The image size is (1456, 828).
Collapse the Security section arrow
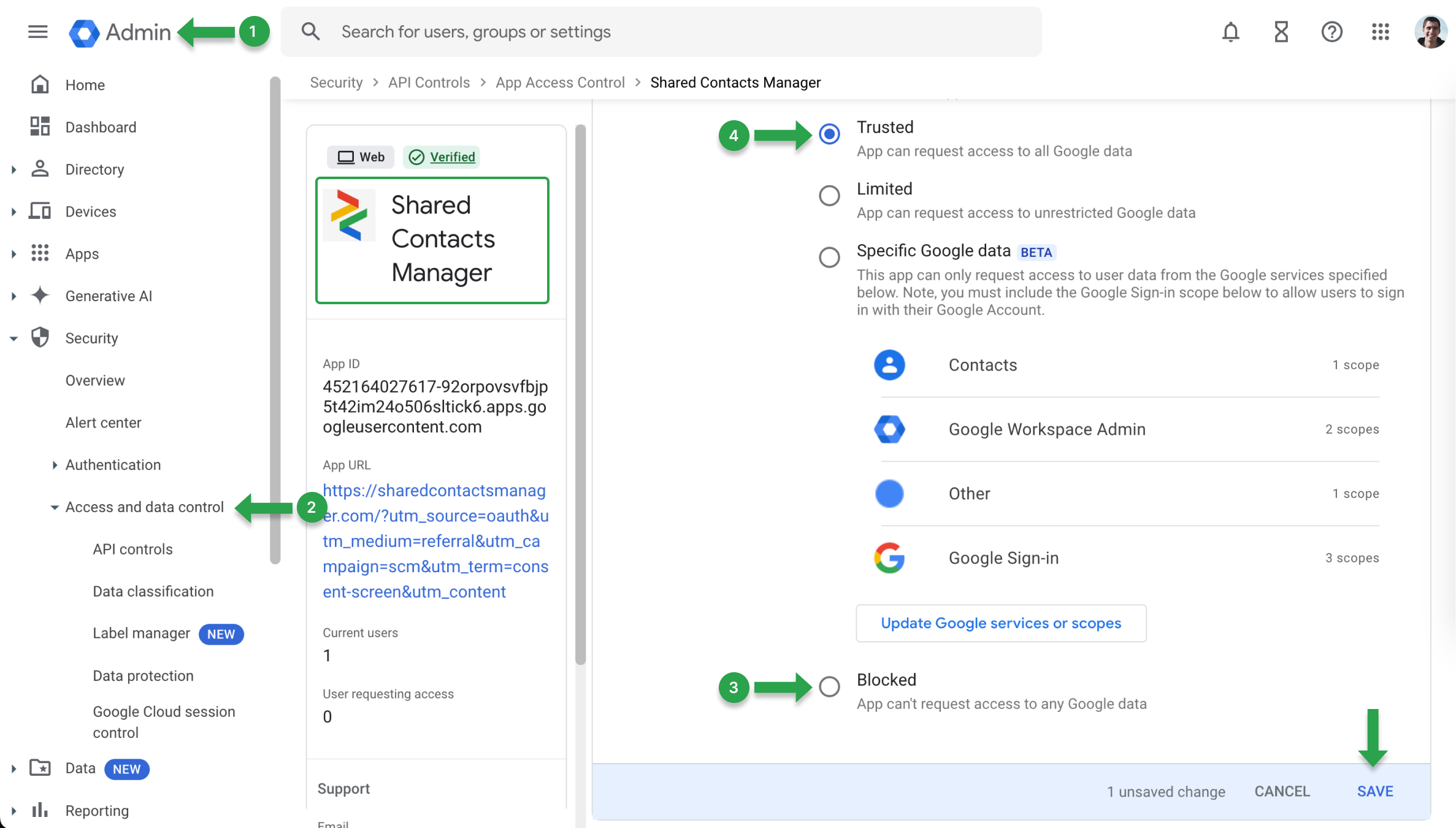coord(13,339)
